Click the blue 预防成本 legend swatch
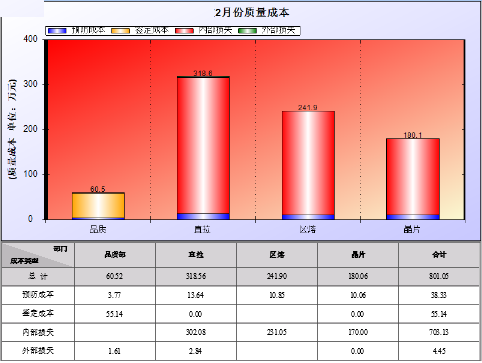The image size is (482, 363). [x=57, y=31]
